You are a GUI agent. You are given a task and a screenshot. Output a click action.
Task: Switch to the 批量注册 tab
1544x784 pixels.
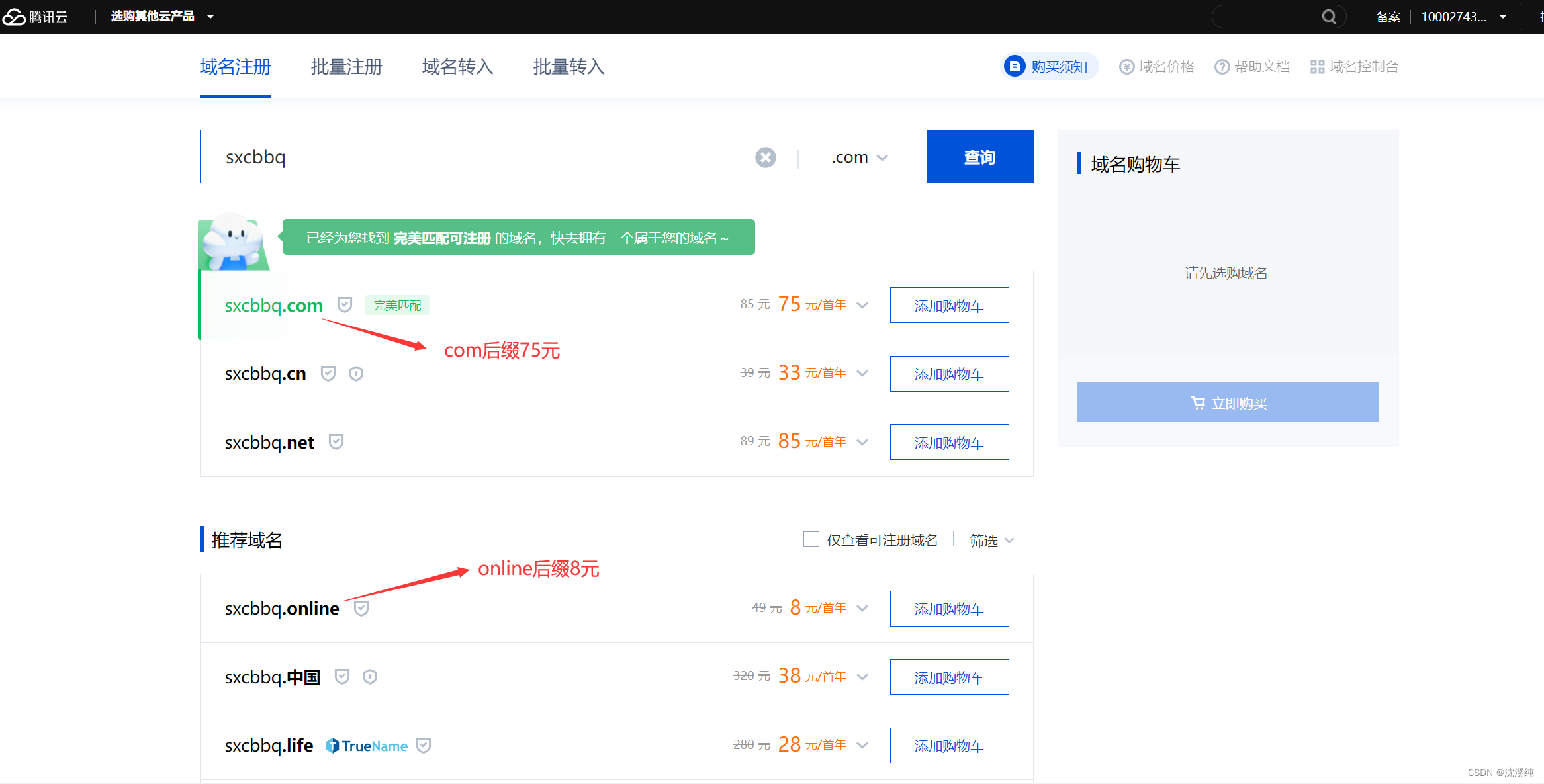[x=346, y=67]
